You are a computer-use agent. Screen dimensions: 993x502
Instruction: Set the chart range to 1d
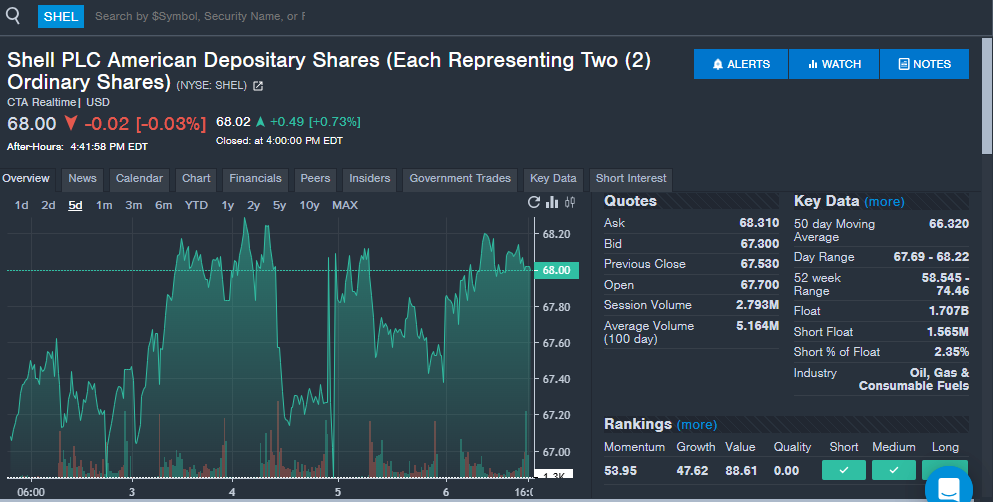coord(22,205)
